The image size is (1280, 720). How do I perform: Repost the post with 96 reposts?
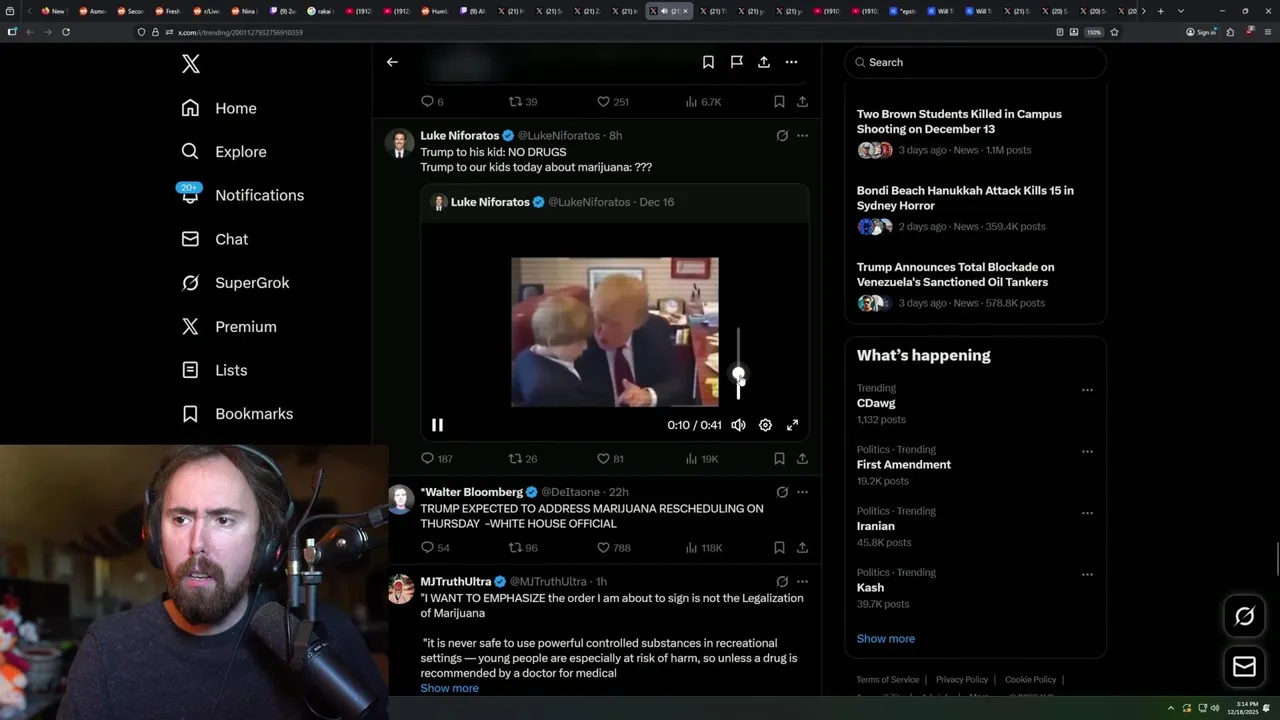[523, 548]
